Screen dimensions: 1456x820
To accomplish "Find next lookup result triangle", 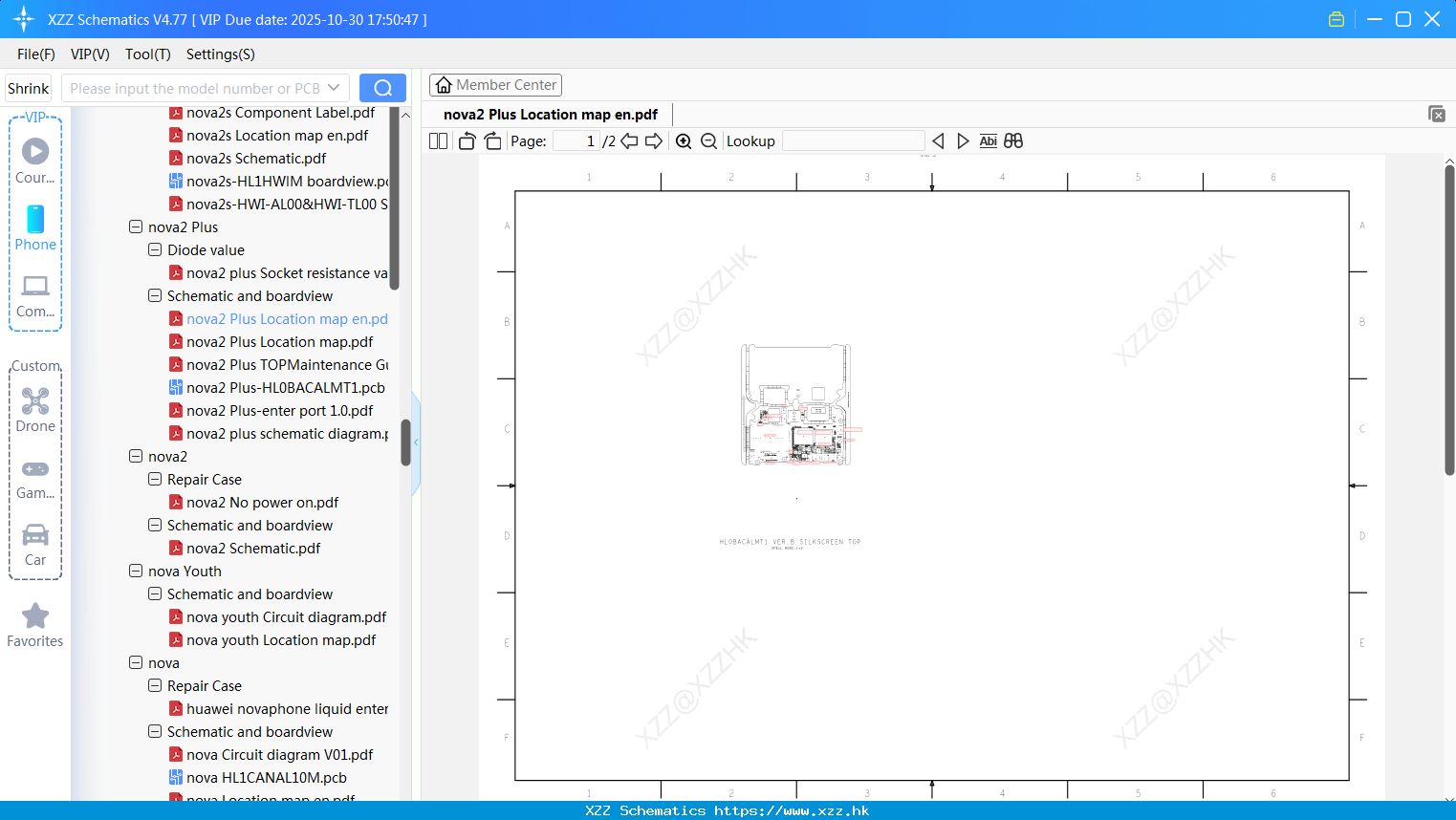I will tap(963, 140).
